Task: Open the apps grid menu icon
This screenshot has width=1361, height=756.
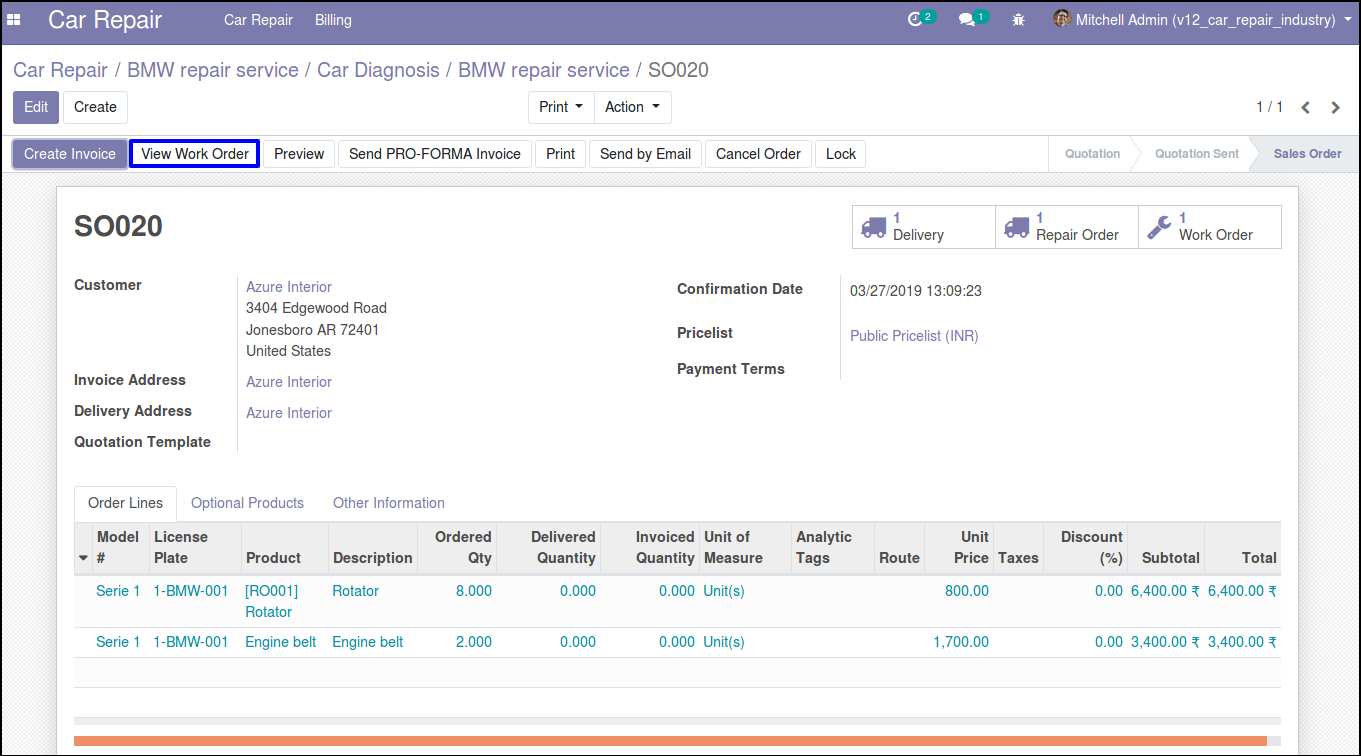Action: click(x=14, y=19)
